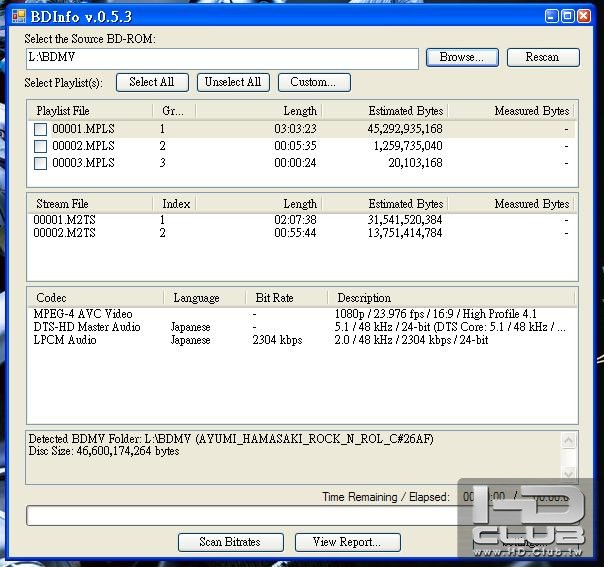This screenshot has width=604, height=567.
Task: Click the 2304 kbps bit rate value
Action: (277, 340)
